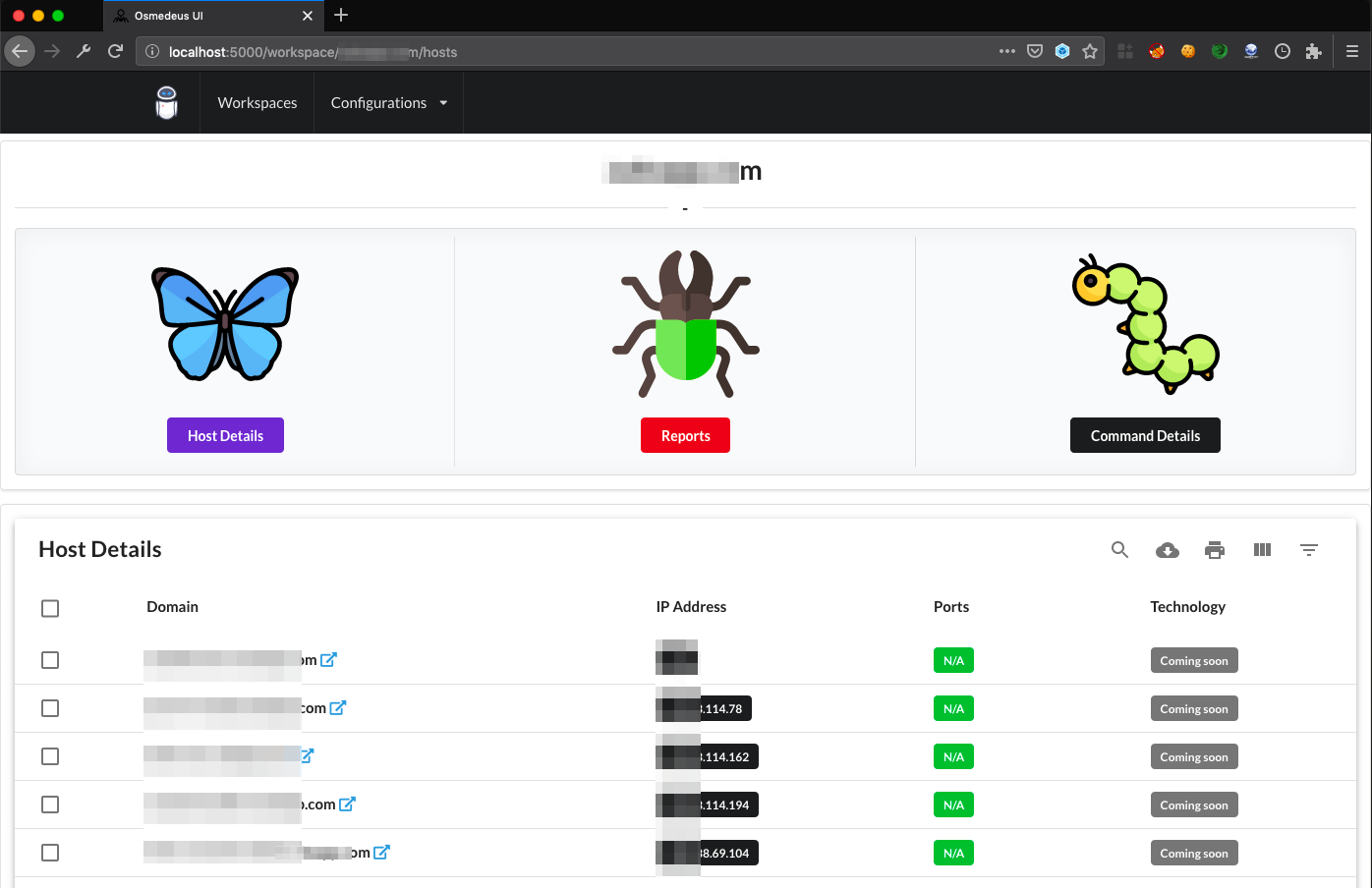The width and height of the screenshot is (1372, 888).
Task: Click the green N/A ports badge on second row
Action: point(953,708)
